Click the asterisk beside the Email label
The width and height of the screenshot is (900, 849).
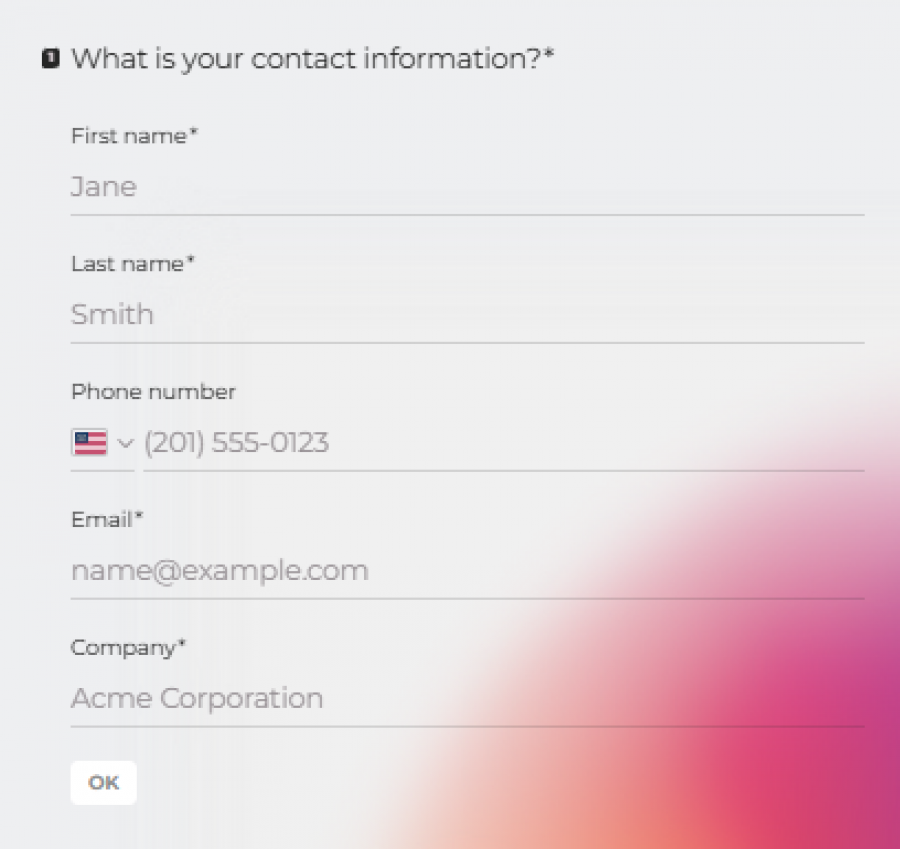click(139, 517)
